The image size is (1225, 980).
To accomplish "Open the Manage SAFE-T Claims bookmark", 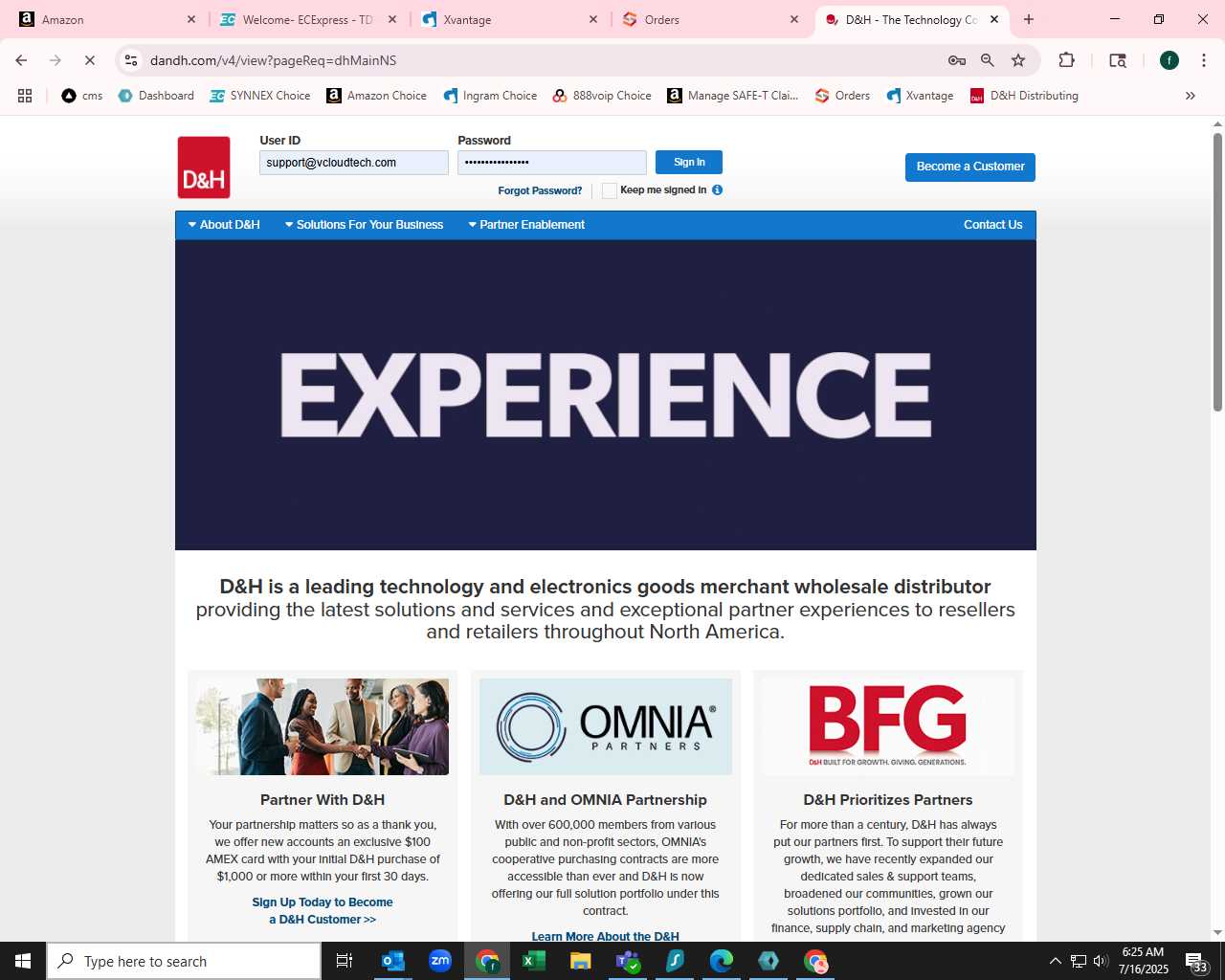I will pyautogui.click(x=733, y=96).
